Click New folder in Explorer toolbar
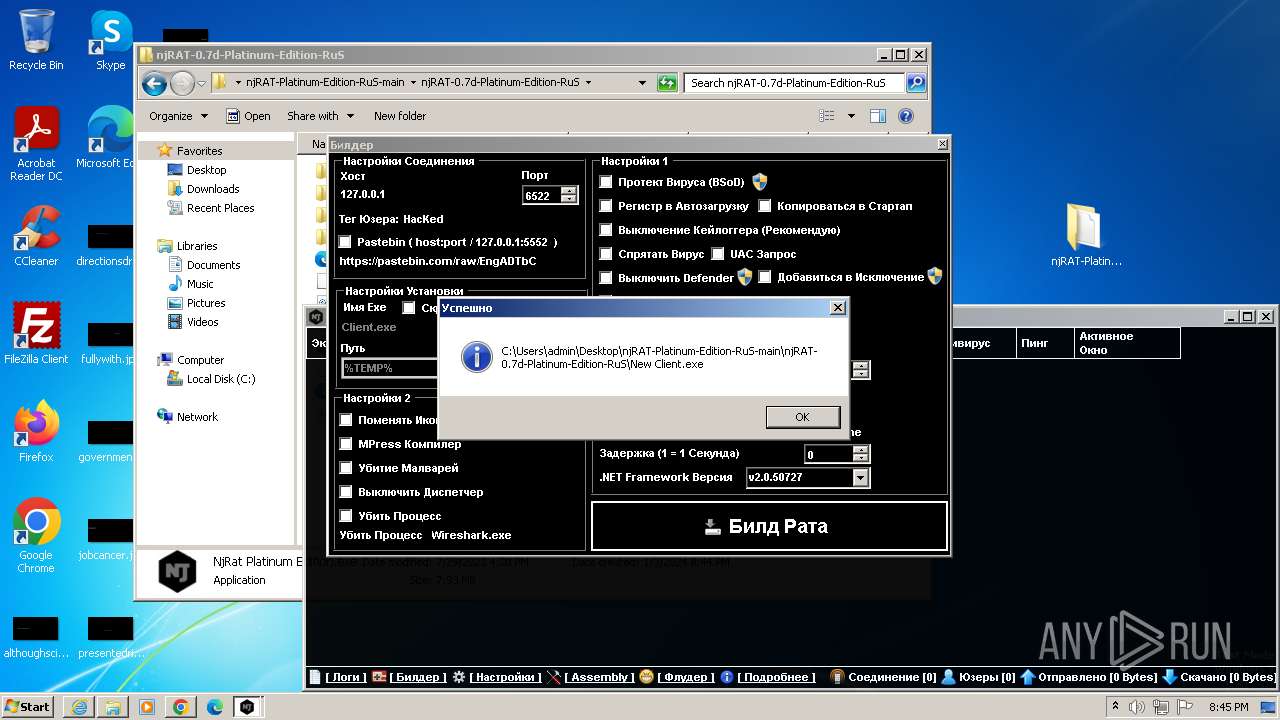Viewport: 1280px width, 720px height. point(400,116)
